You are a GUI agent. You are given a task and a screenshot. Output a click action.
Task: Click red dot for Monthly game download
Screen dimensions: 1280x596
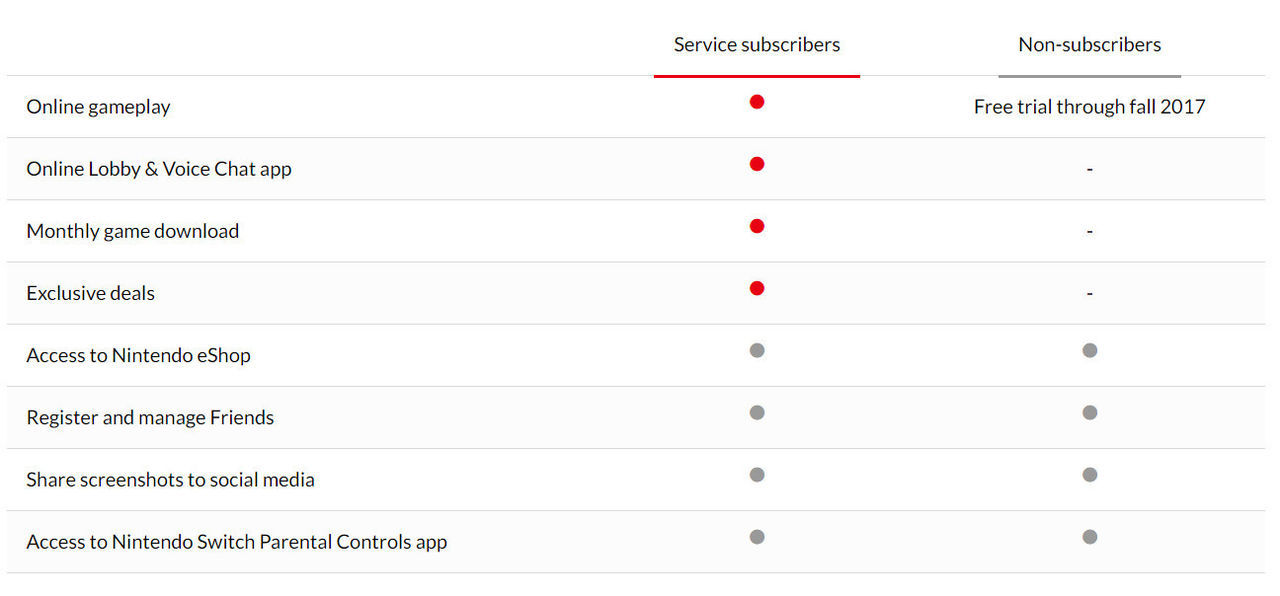(x=757, y=226)
